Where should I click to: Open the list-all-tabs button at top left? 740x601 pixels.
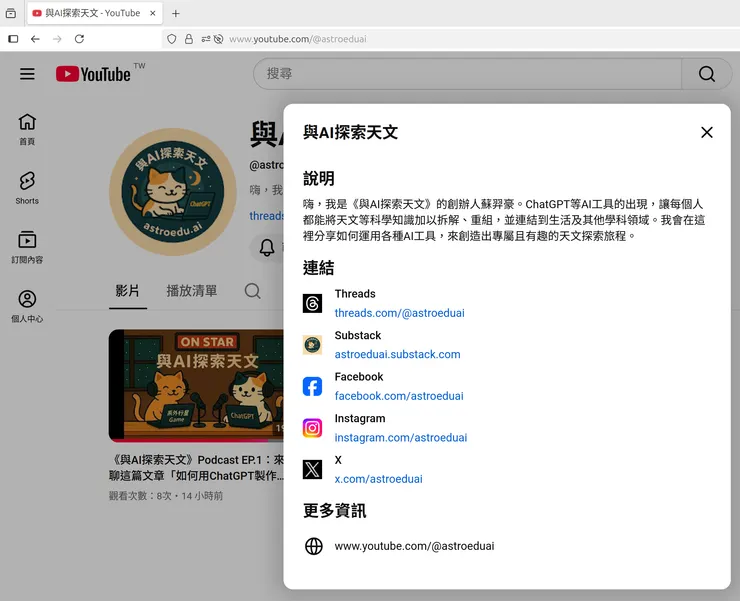point(10,13)
